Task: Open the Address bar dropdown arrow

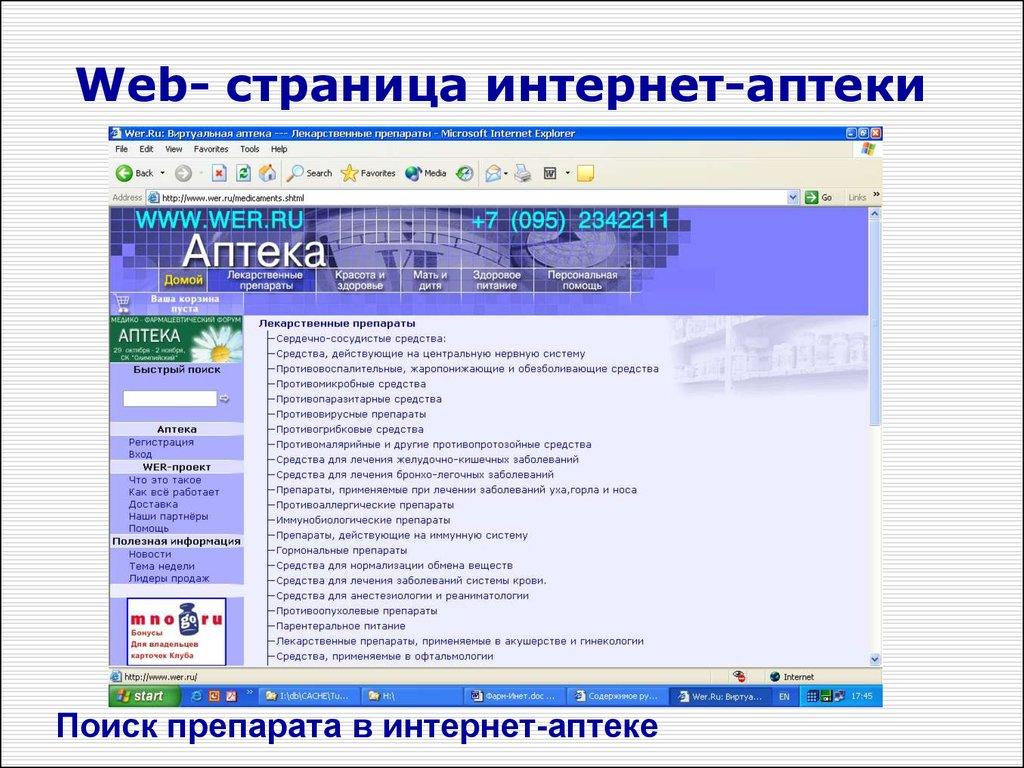Action: 793,197
